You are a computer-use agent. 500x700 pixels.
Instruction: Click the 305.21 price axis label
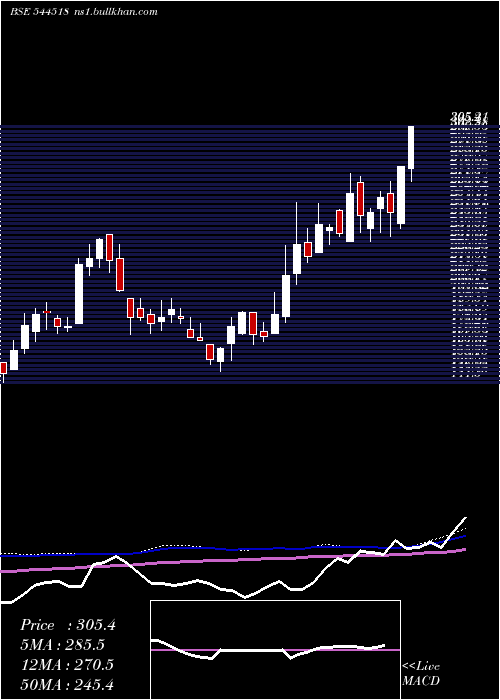click(468, 117)
